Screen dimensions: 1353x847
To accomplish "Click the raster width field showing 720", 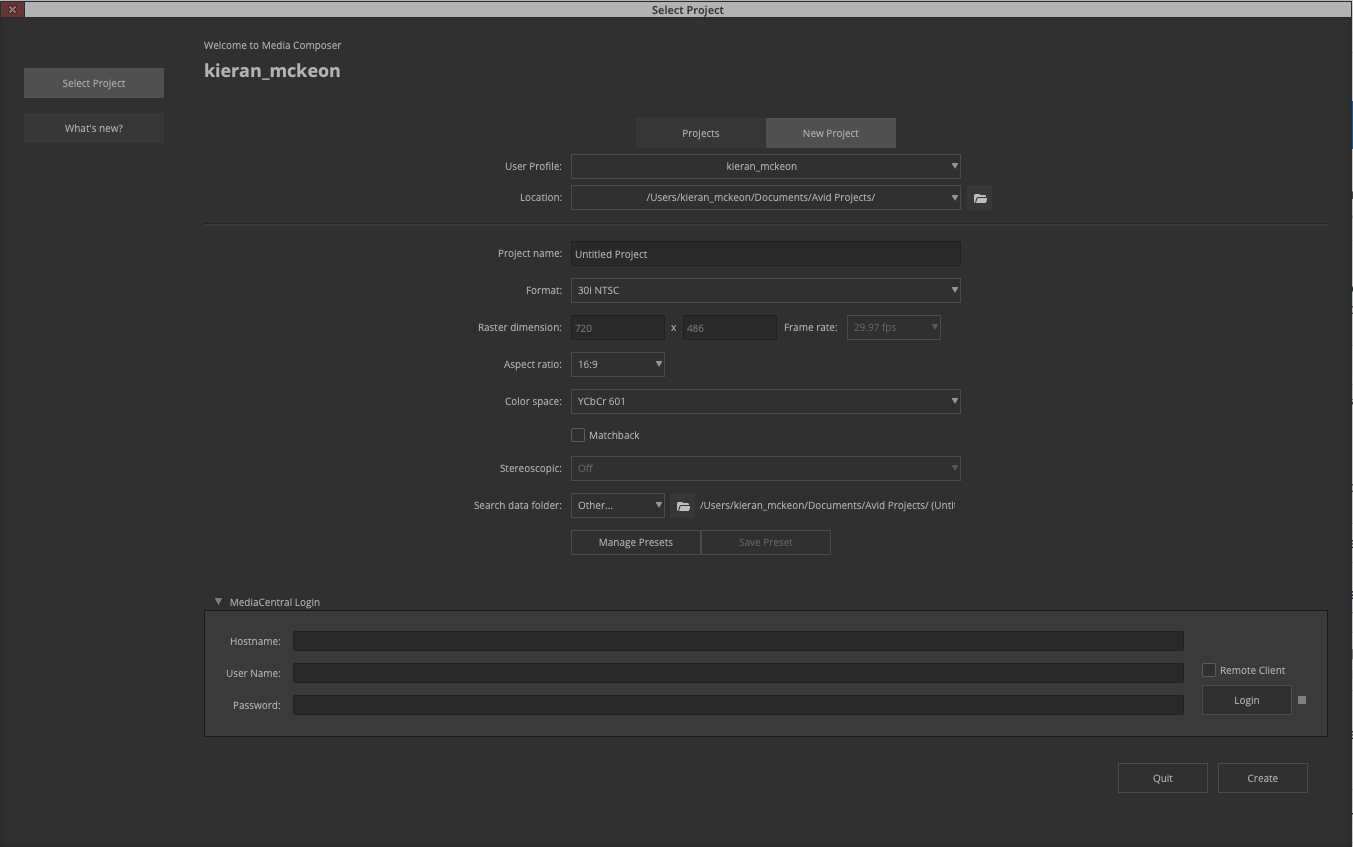I will tap(618, 327).
